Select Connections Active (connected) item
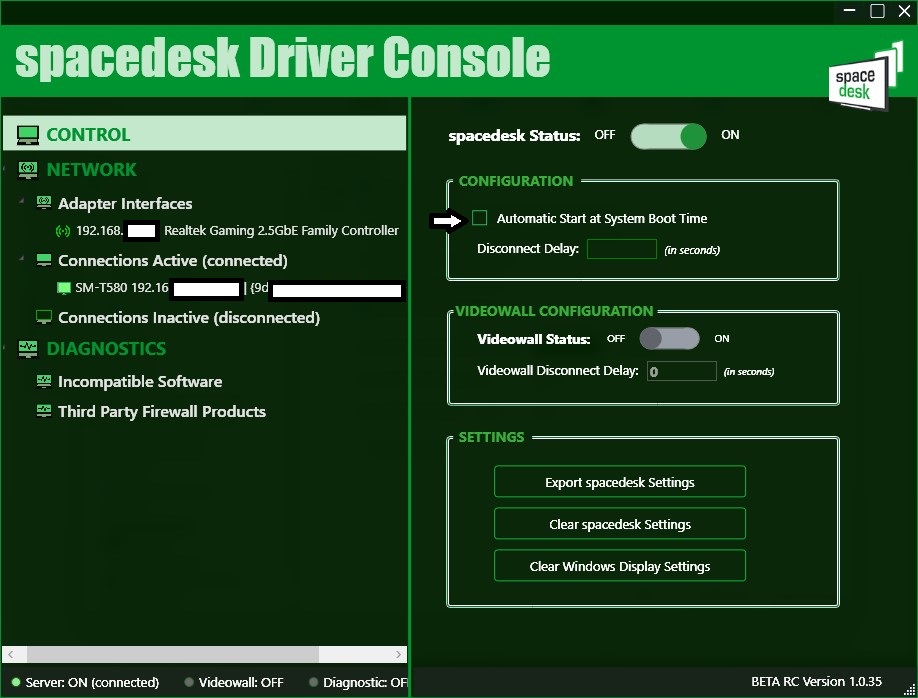Screen dimensions: 918x698 173,261
